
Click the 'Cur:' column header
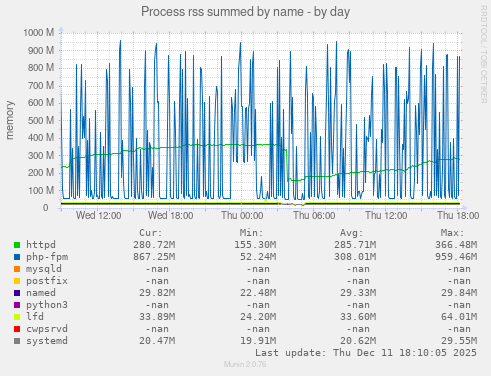click(x=151, y=233)
